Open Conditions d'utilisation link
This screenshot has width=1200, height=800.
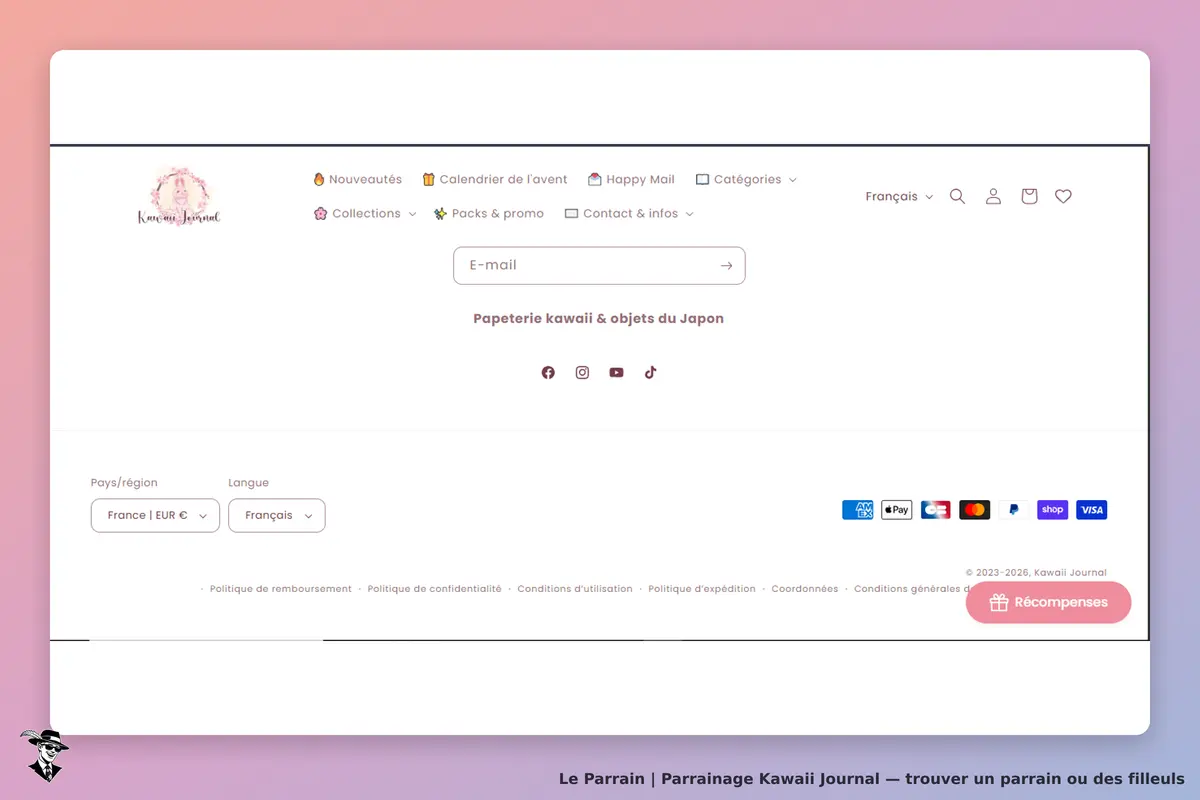[575, 589]
